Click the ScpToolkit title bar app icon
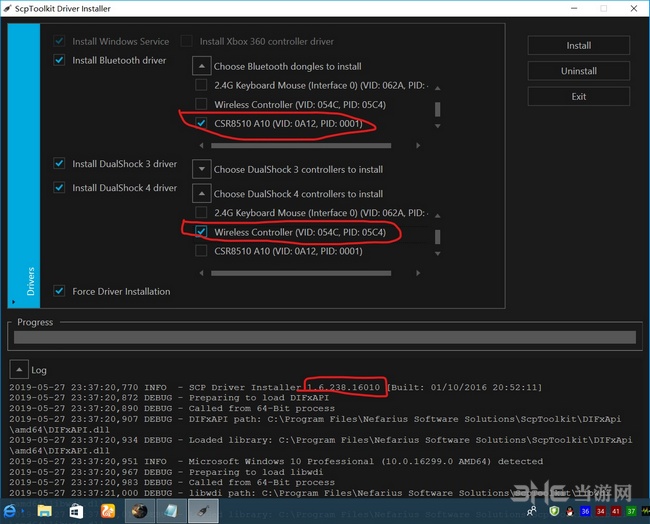Image resolution: width=650 pixels, height=524 pixels. [7, 8]
